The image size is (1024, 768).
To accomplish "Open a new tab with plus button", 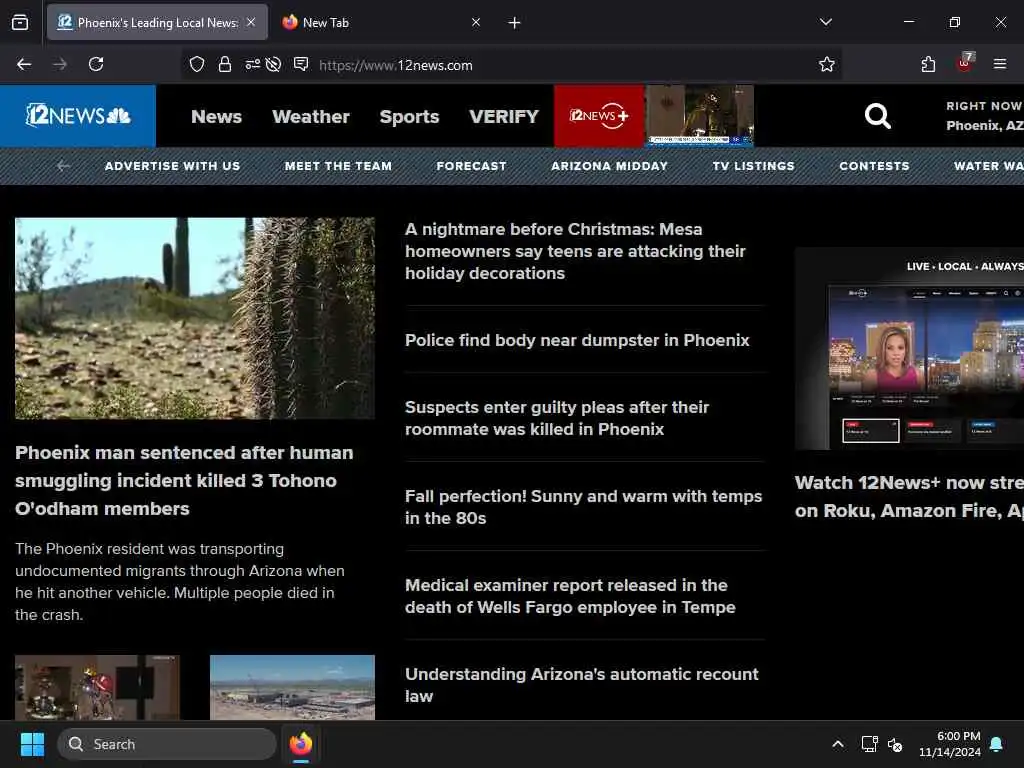I will coord(515,23).
